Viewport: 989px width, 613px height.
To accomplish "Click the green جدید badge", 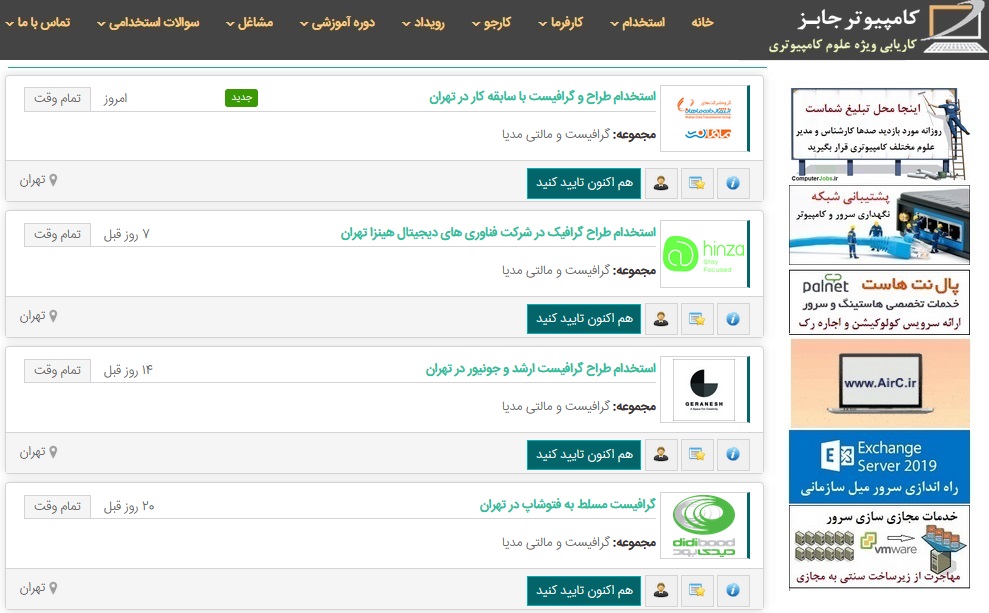I will coord(242,98).
